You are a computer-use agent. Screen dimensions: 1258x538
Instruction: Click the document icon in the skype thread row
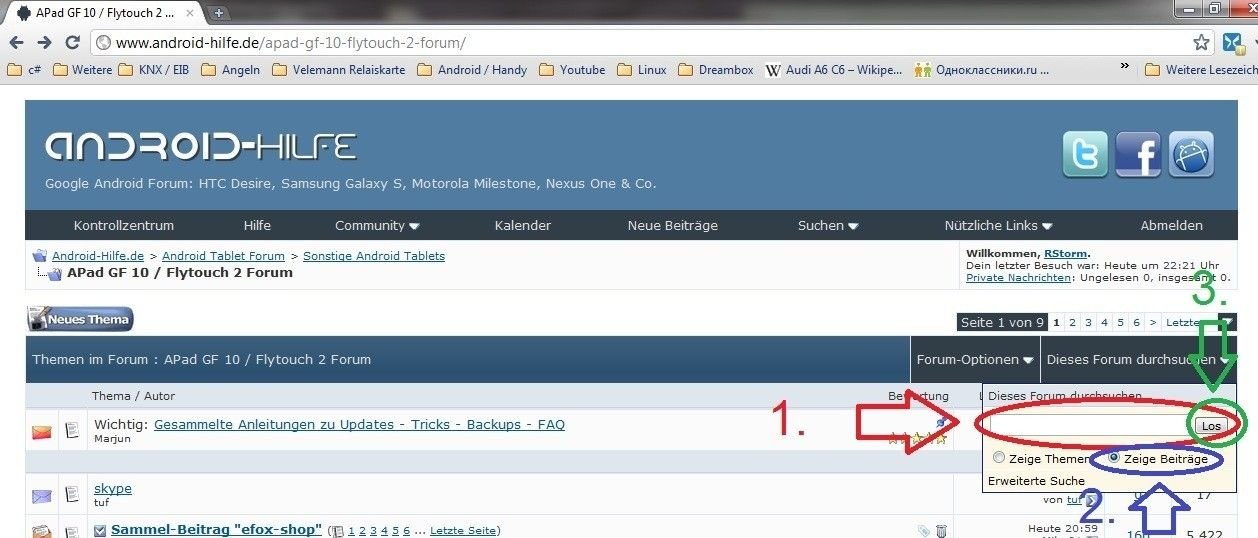coord(72,495)
